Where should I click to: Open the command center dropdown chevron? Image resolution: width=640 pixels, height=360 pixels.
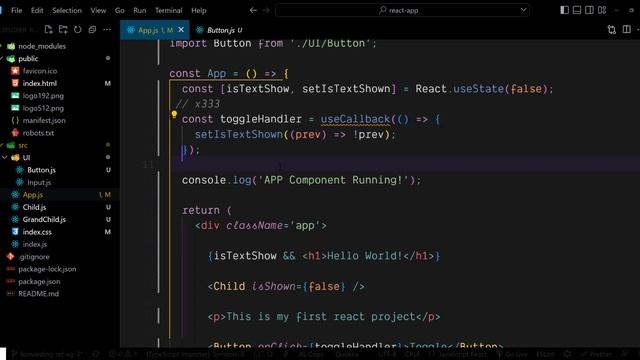click(x=523, y=10)
